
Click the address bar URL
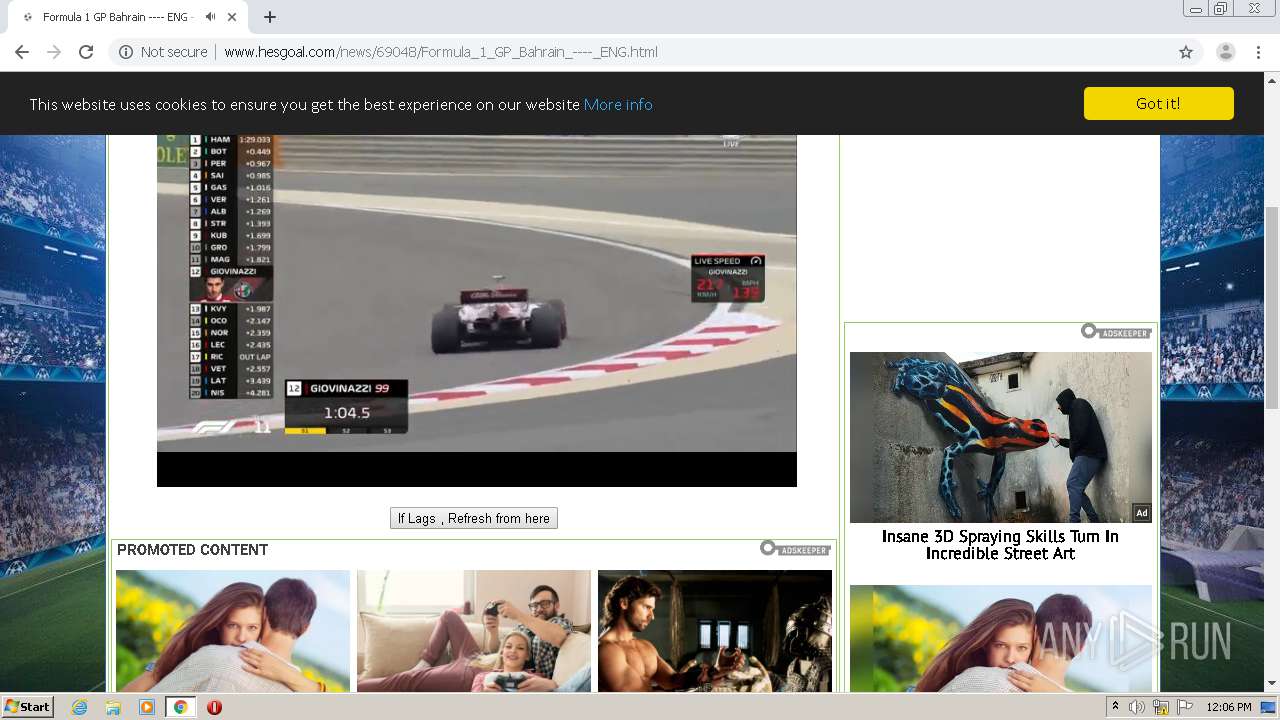click(441, 52)
